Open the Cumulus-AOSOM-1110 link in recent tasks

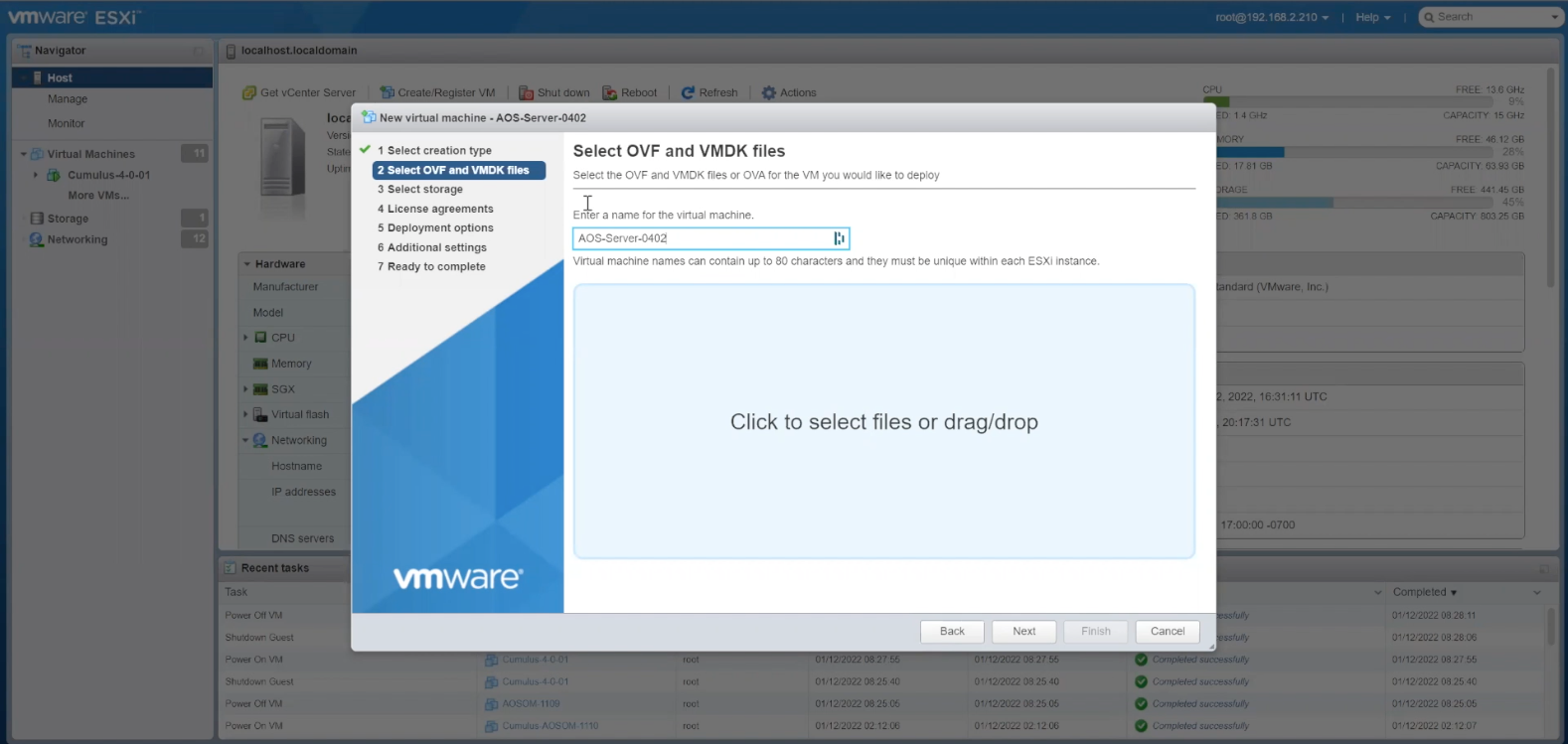point(550,726)
